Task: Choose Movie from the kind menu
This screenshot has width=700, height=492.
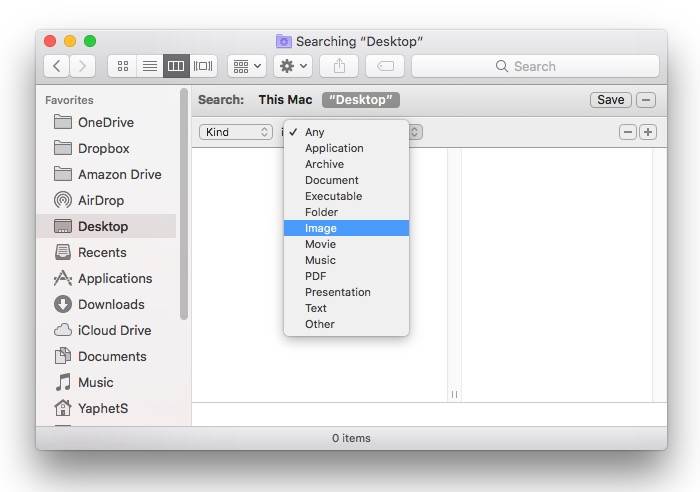Action: tap(346, 244)
